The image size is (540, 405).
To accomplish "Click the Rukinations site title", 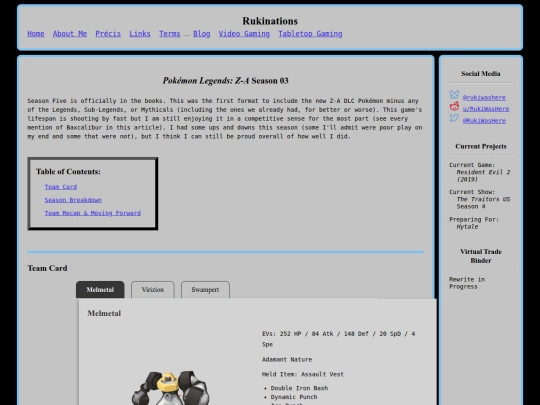I will 270,21.
